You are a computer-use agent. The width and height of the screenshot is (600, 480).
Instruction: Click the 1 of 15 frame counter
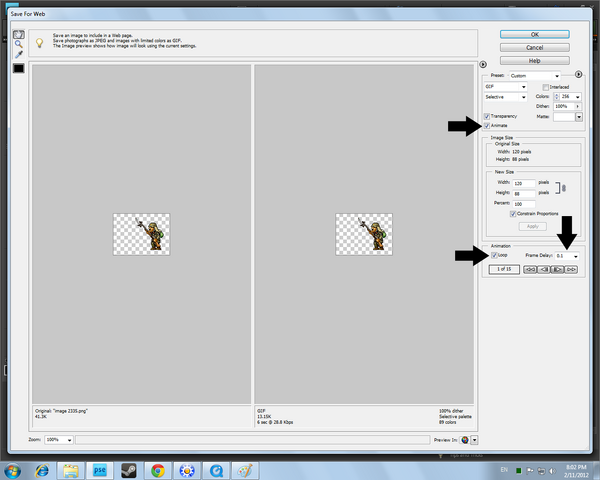504,269
